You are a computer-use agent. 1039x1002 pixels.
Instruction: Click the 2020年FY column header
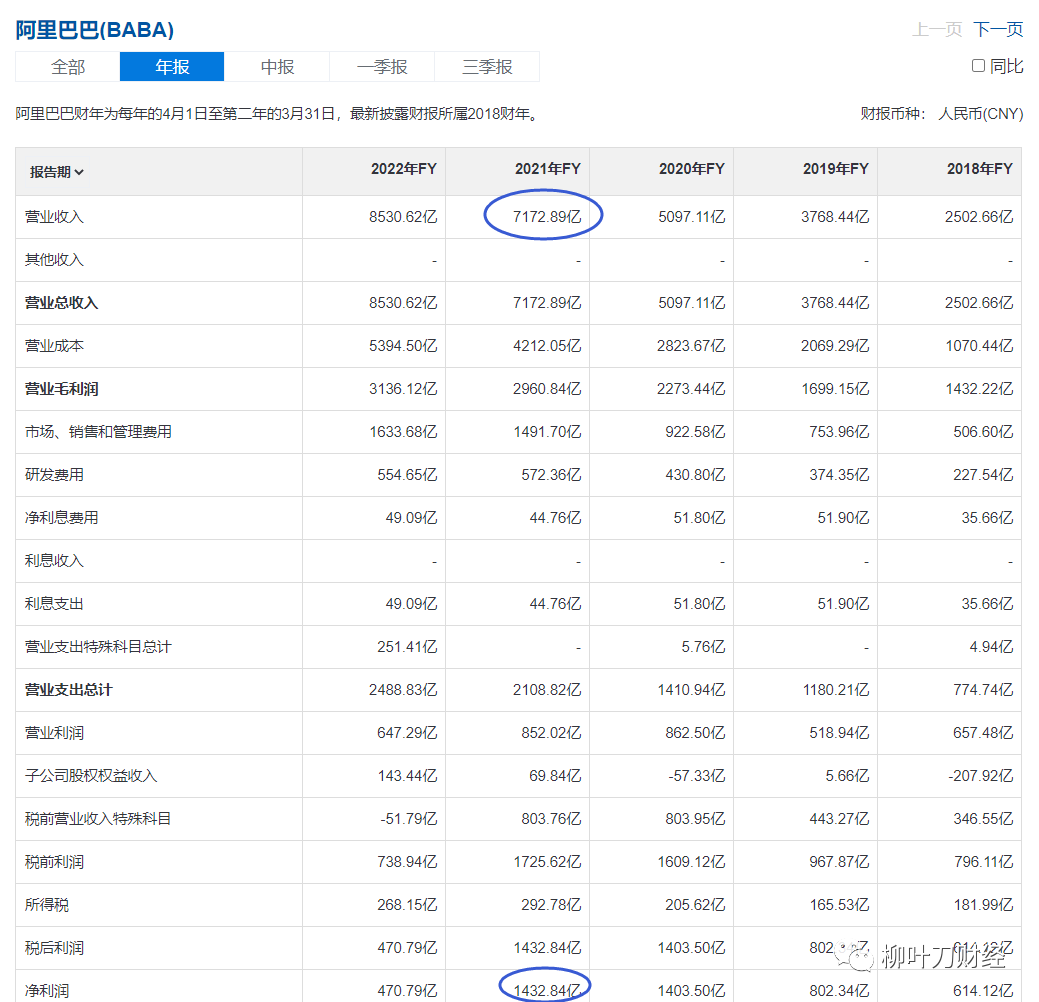pos(692,169)
